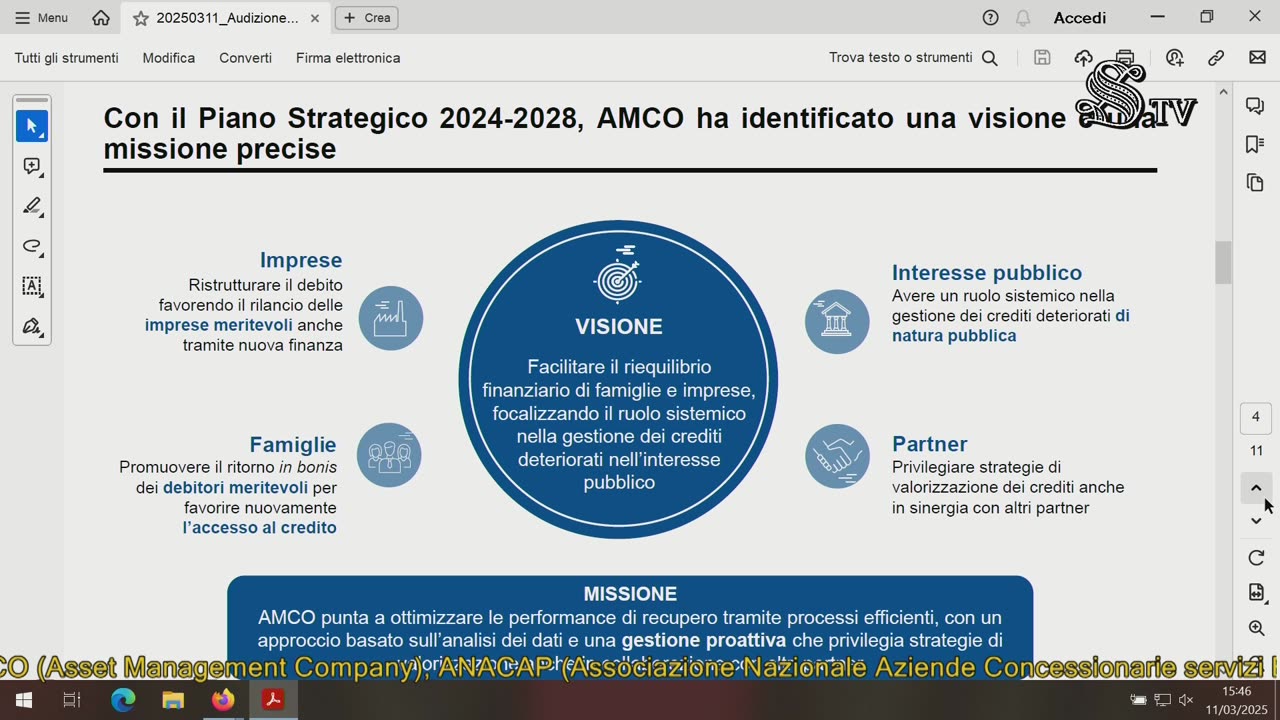Open the Modifica menu
Viewport: 1280px width, 720px height.
(169, 58)
